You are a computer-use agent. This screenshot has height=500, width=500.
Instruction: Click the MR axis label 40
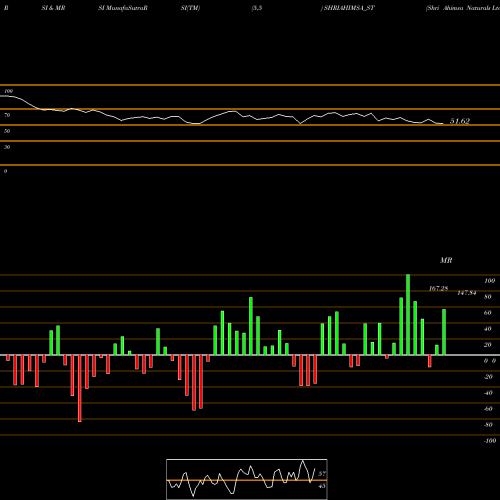[488, 329]
